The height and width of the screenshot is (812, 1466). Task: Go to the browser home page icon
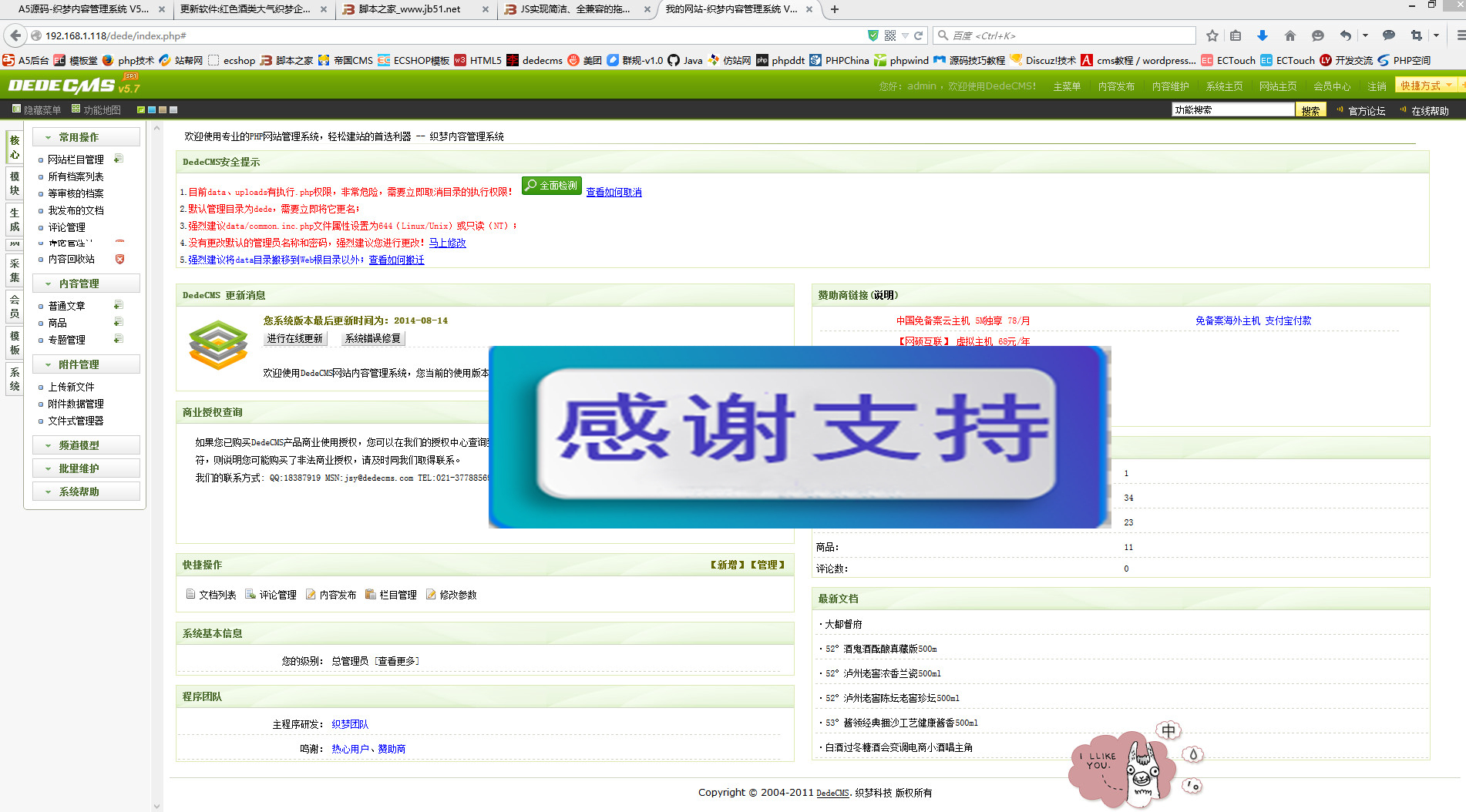[x=1290, y=35]
